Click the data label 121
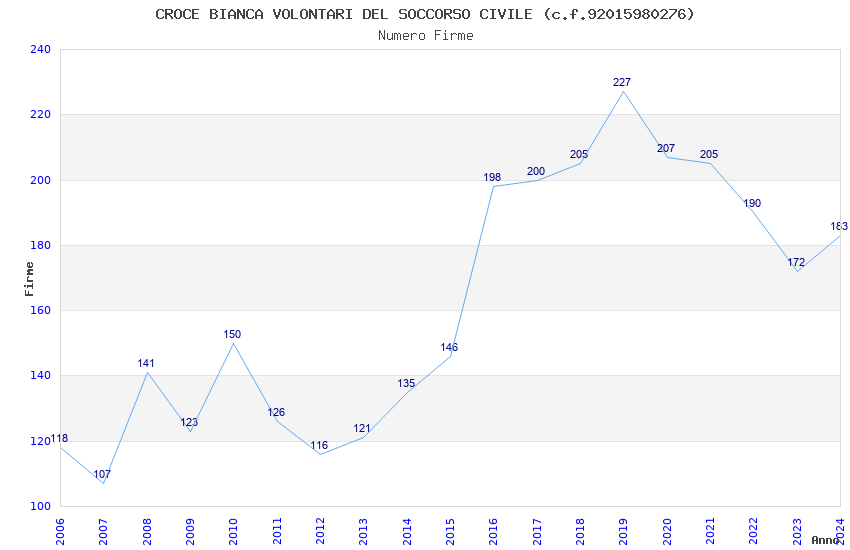Image resolution: width=850 pixels, height=550 pixels. (x=362, y=429)
